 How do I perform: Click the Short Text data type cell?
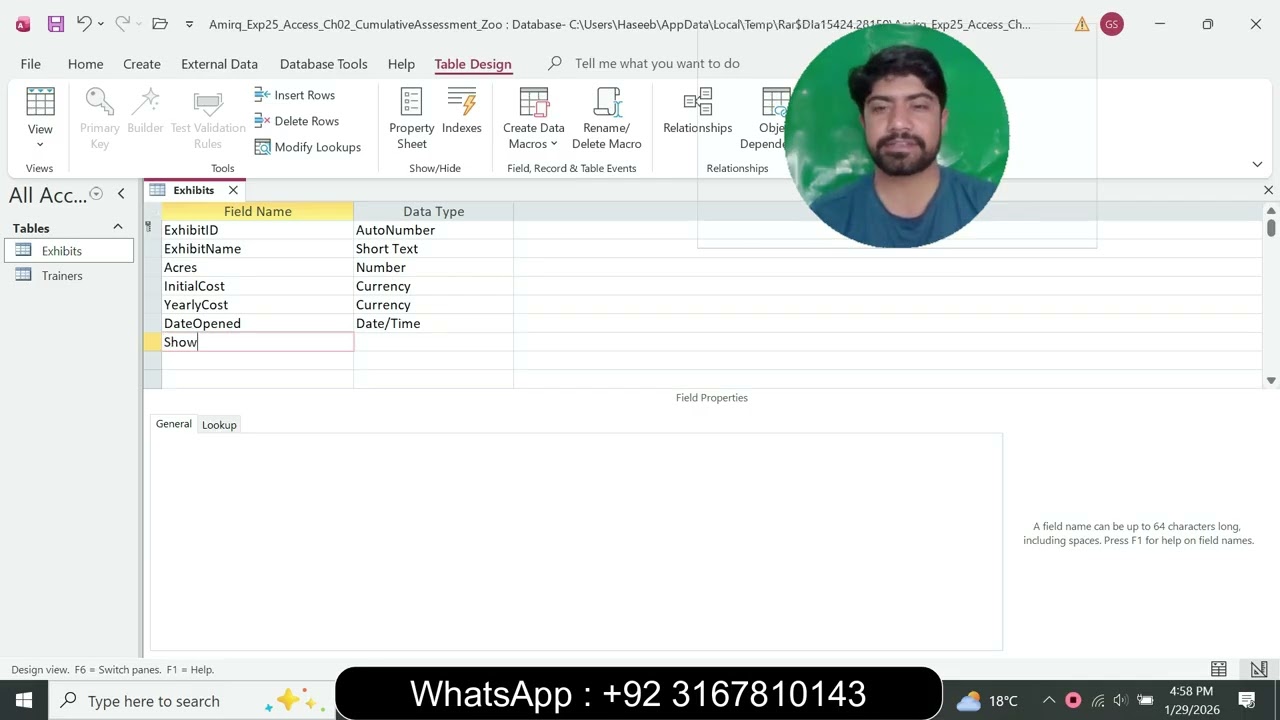(x=433, y=249)
